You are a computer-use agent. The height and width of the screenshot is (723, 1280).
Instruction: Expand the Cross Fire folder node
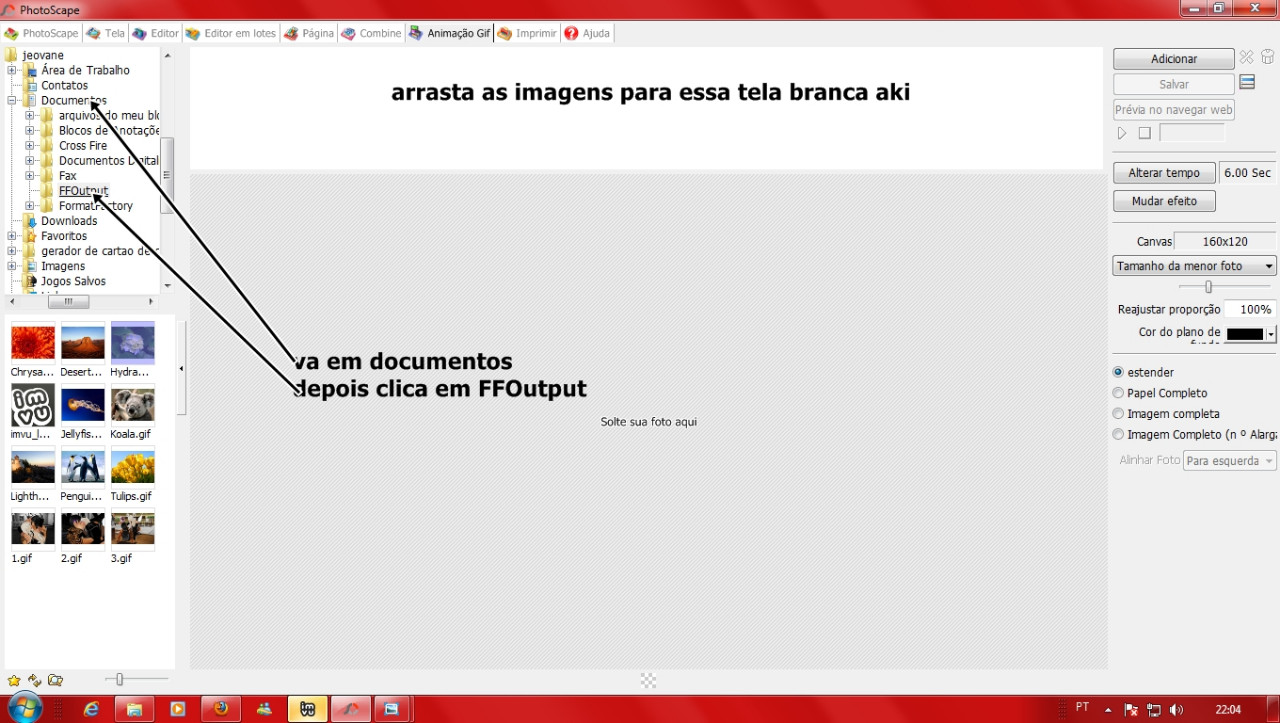pos(30,146)
